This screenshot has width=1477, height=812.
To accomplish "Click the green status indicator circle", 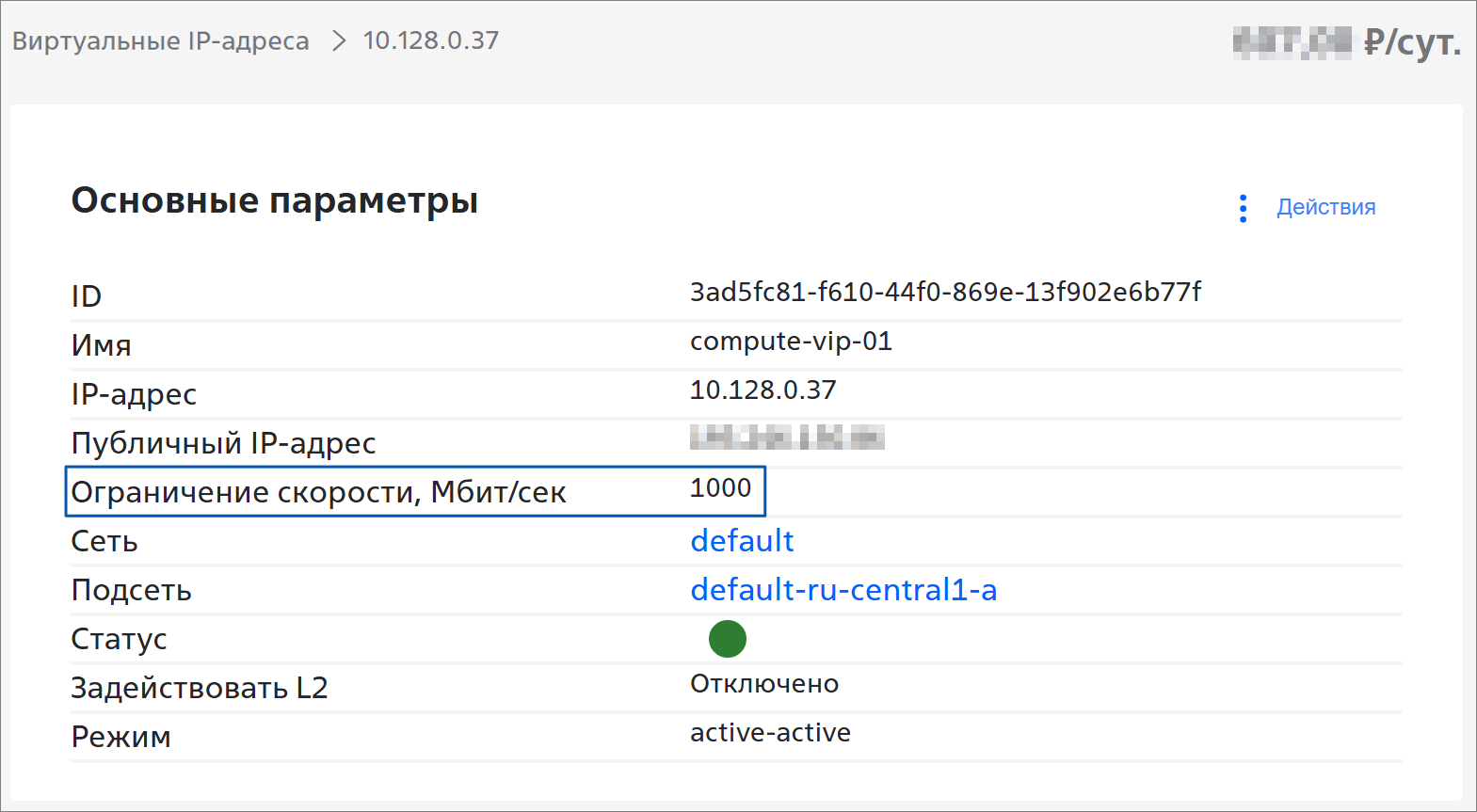I will pyautogui.click(x=728, y=639).
